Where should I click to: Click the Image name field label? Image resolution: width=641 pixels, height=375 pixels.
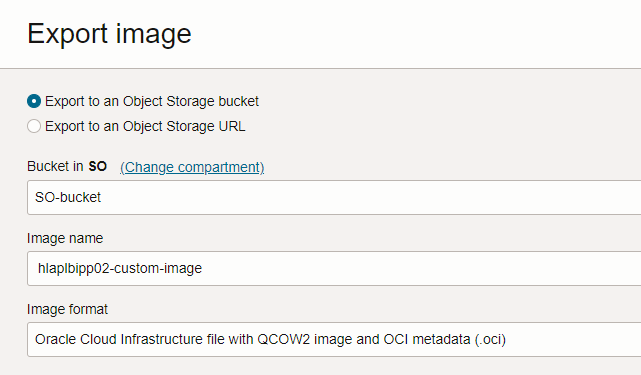(x=65, y=238)
